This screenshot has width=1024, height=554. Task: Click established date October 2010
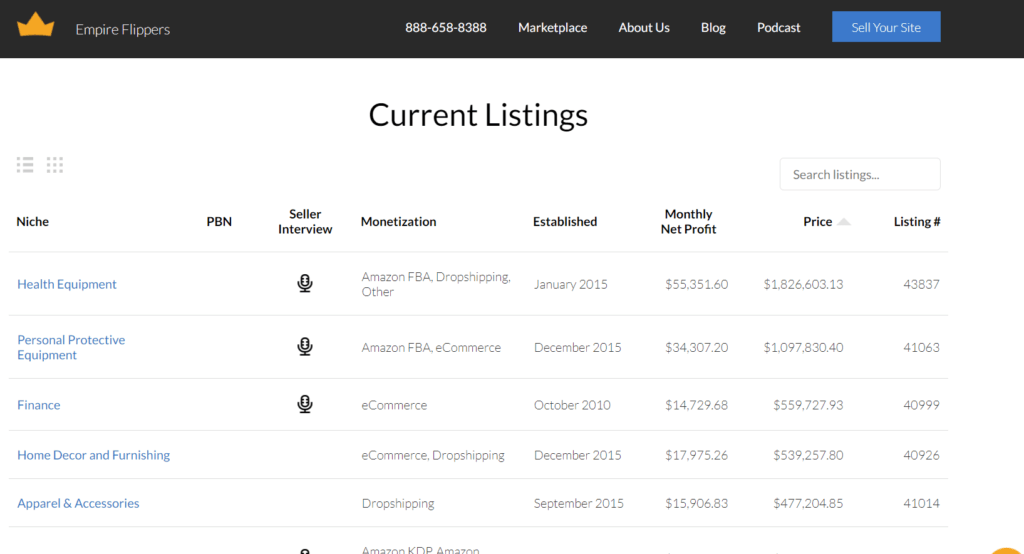[572, 405]
